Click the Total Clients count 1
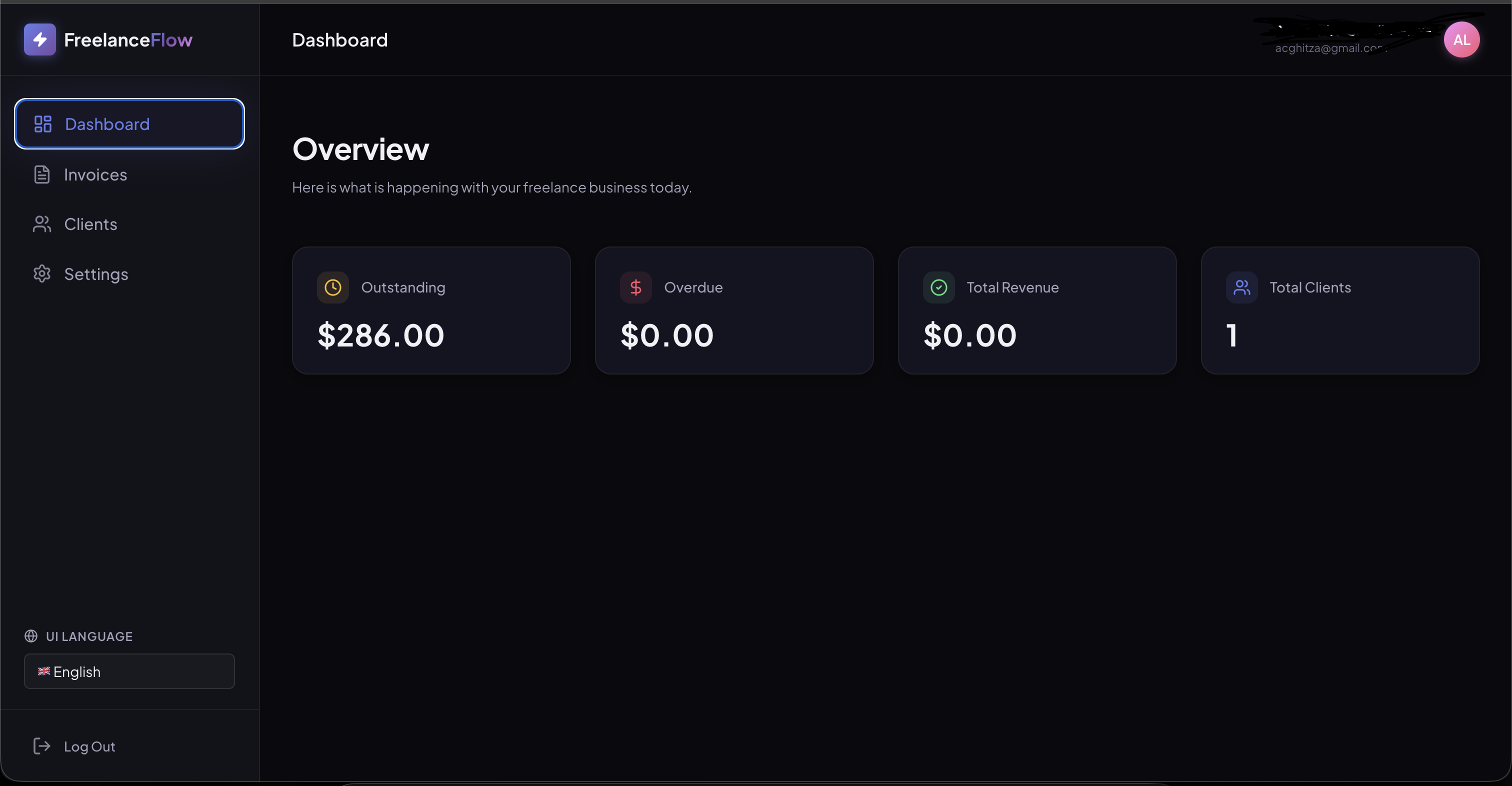Image resolution: width=1512 pixels, height=786 pixels. (1232, 336)
